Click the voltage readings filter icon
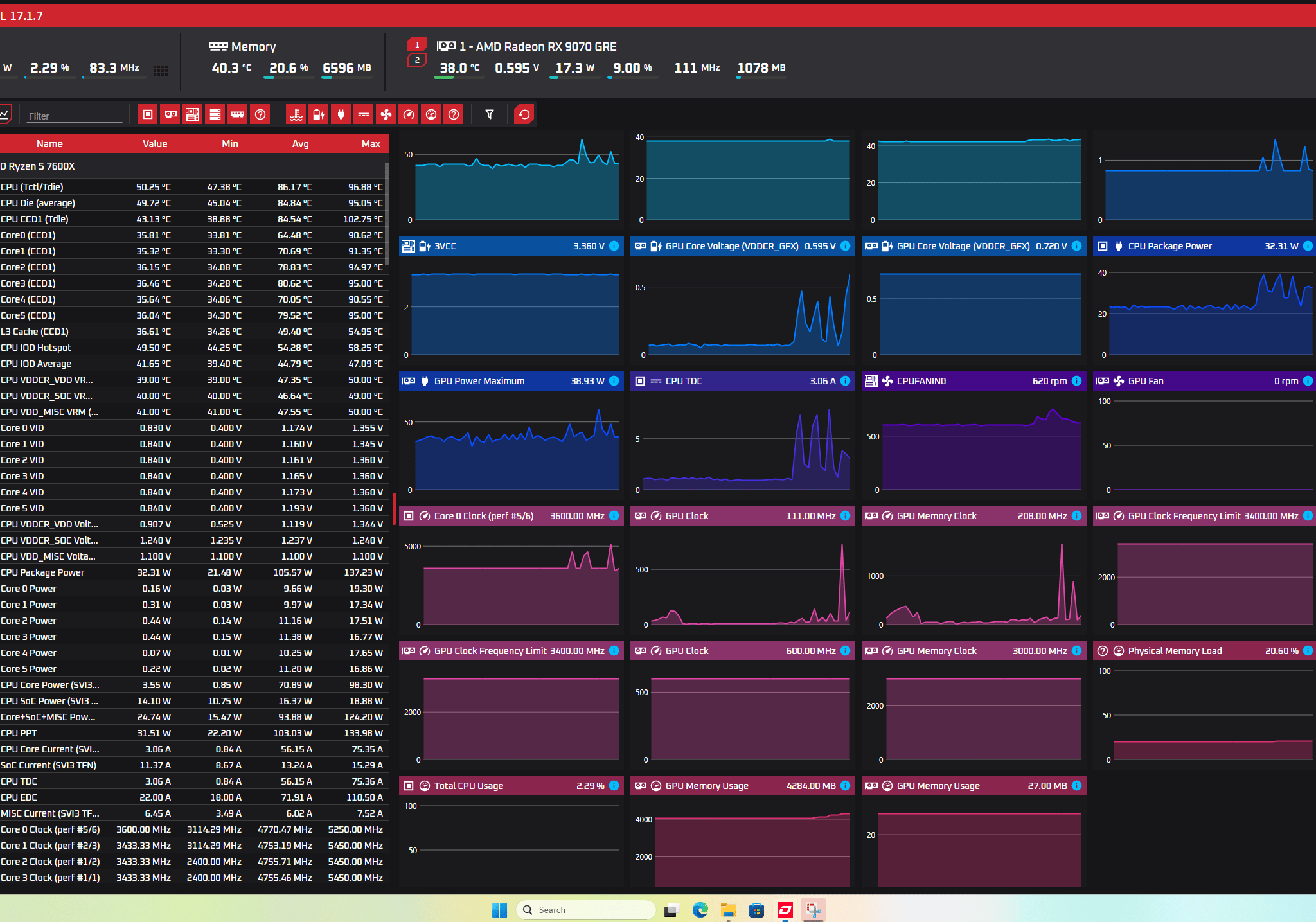This screenshot has width=1316, height=922. [319, 114]
